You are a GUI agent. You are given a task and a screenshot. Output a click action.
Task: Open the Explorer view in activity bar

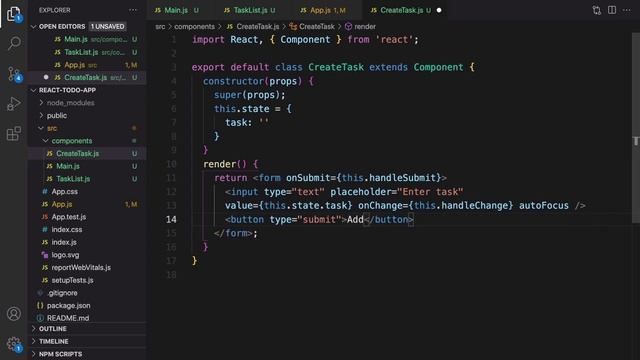pyautogui.click(x=13, y=14)
